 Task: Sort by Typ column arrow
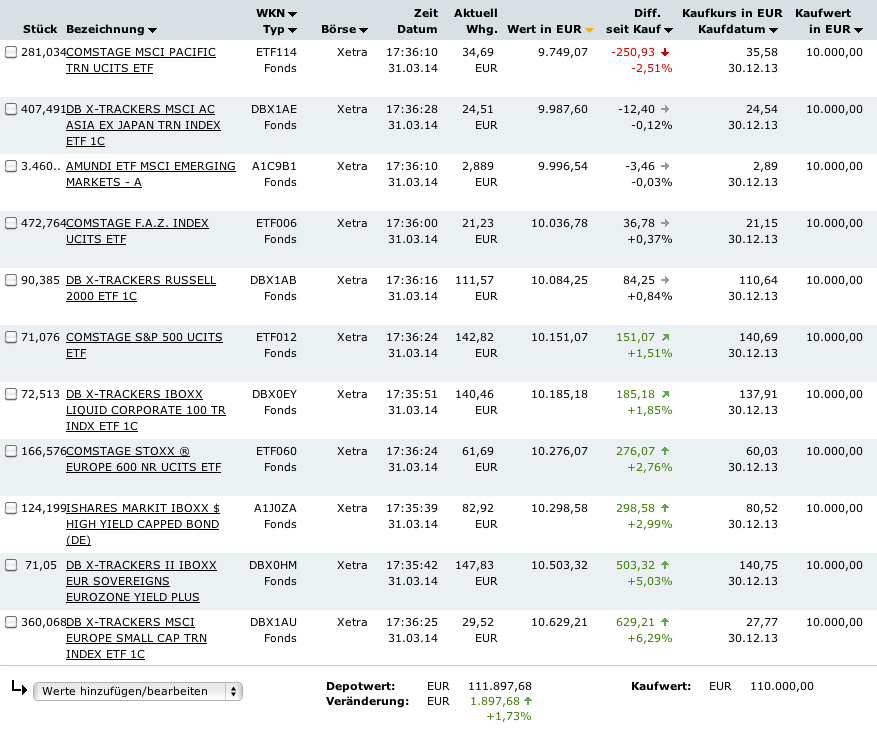click(x=292, y=30)
